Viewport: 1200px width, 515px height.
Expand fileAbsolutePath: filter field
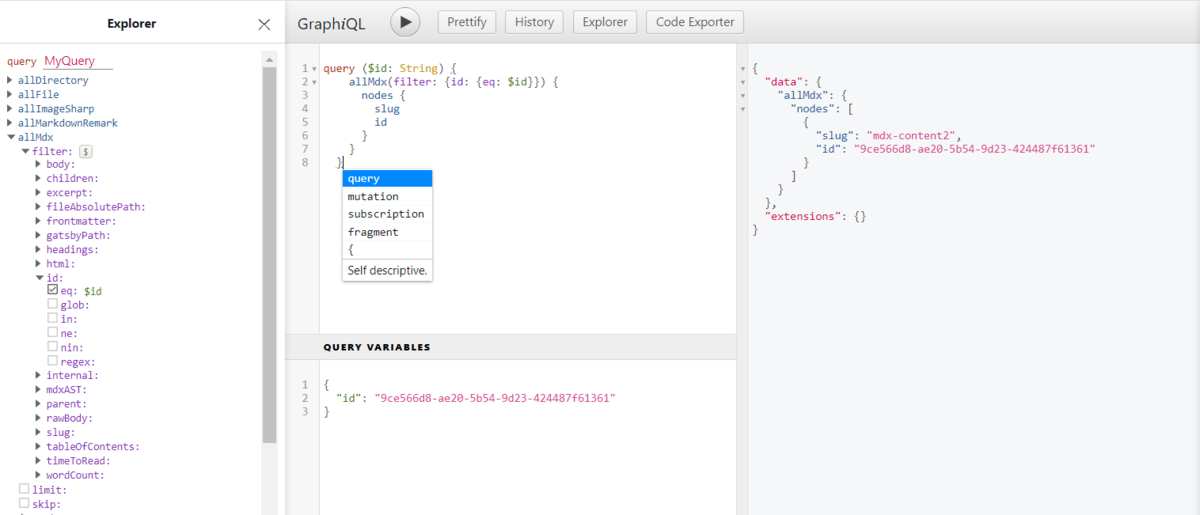click(x=39, y=206)
